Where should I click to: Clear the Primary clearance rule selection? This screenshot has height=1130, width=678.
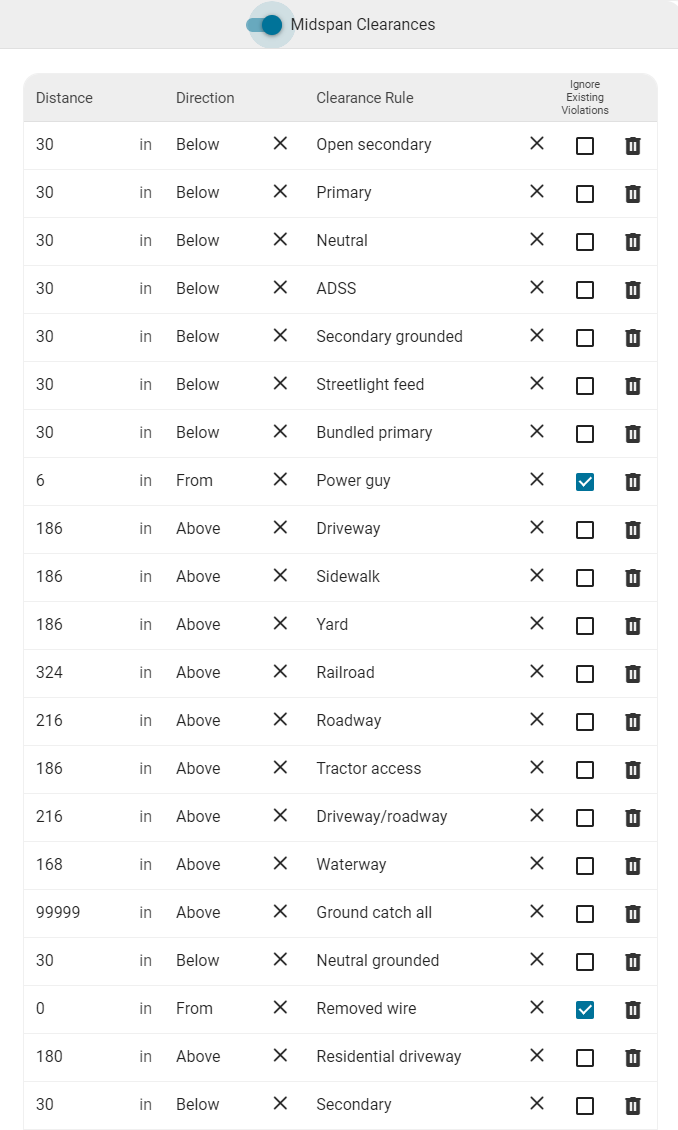tap(537, 192)
